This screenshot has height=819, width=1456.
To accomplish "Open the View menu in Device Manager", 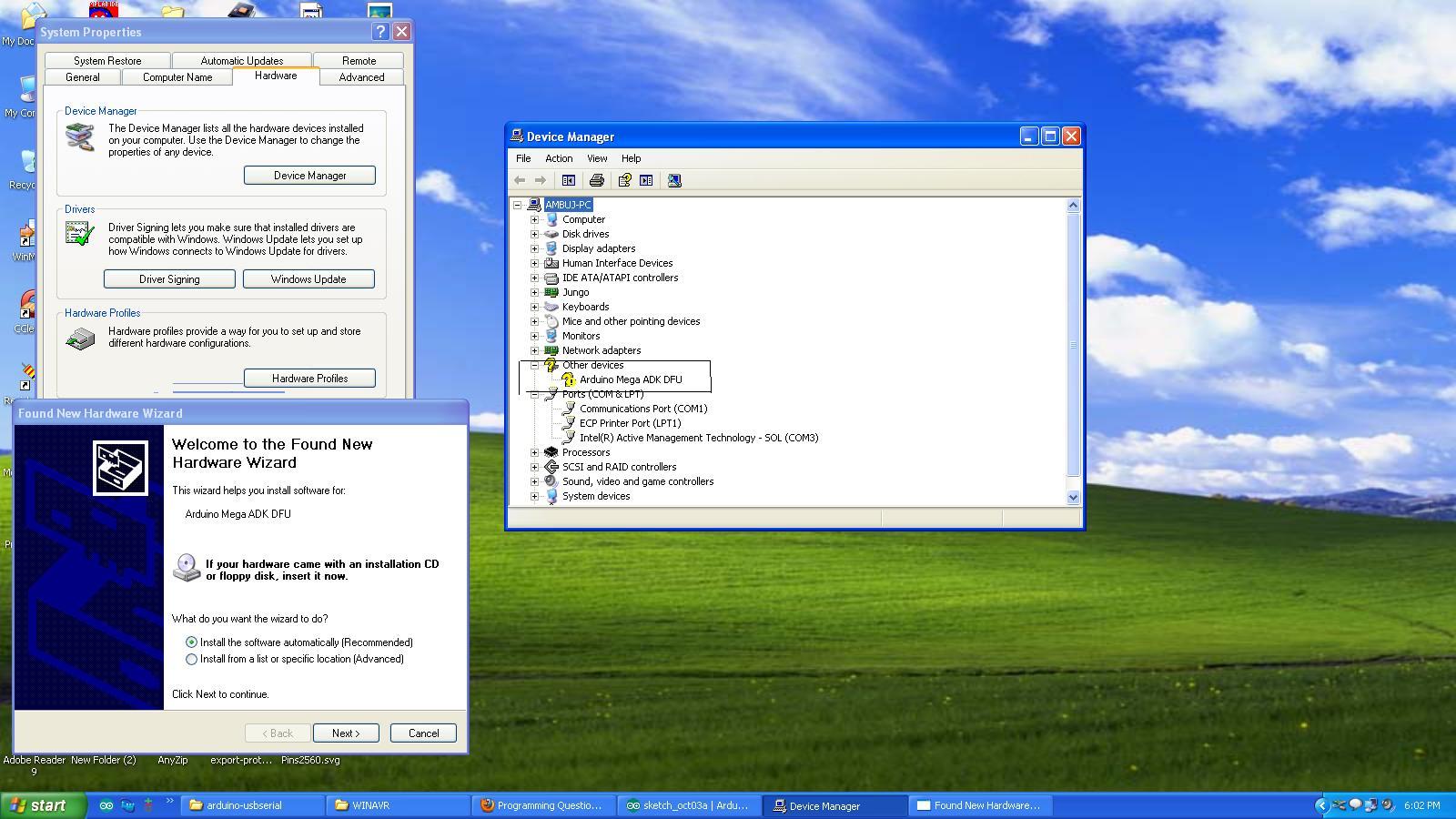I will click(x=597, y=158).
